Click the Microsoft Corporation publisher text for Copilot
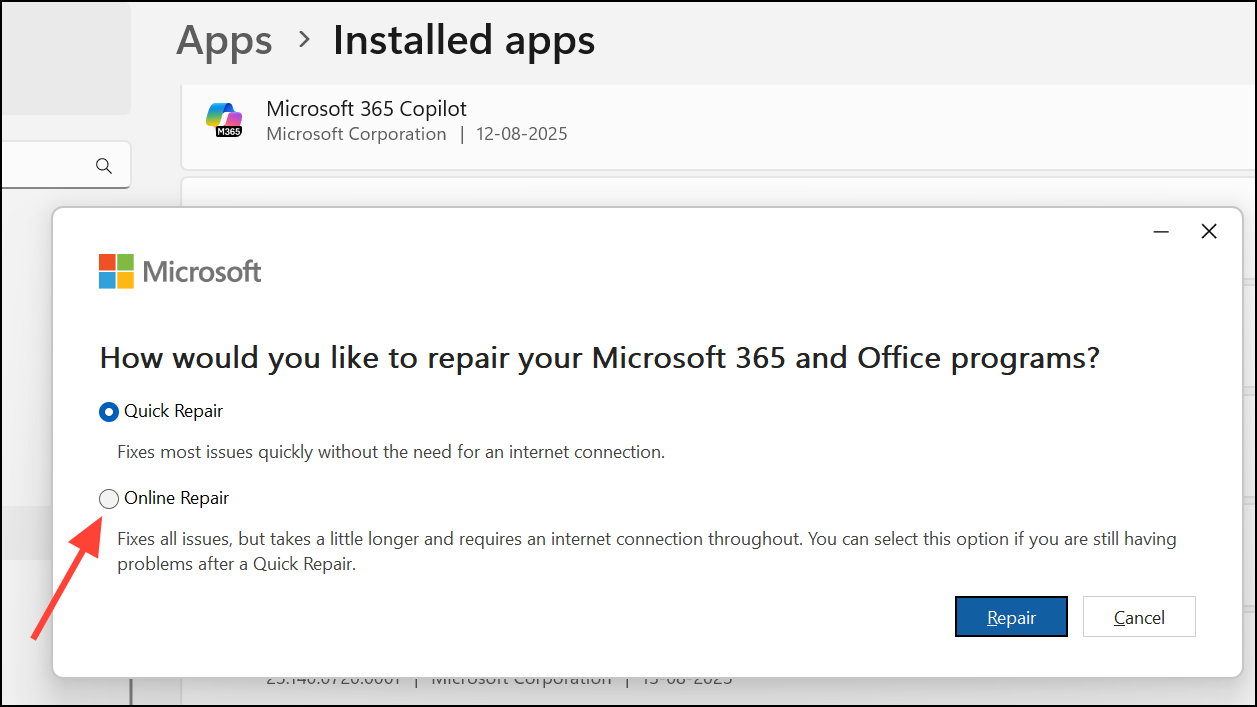Image resolution: width=1257 pixels, height=707 pixels. click(x=356, y=134)
